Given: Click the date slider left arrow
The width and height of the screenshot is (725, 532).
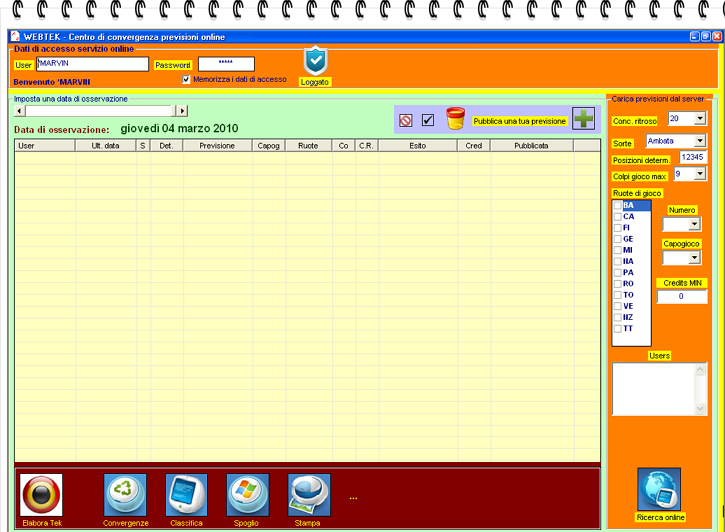Looking at the screenshot, I should [x=19, y=111].
